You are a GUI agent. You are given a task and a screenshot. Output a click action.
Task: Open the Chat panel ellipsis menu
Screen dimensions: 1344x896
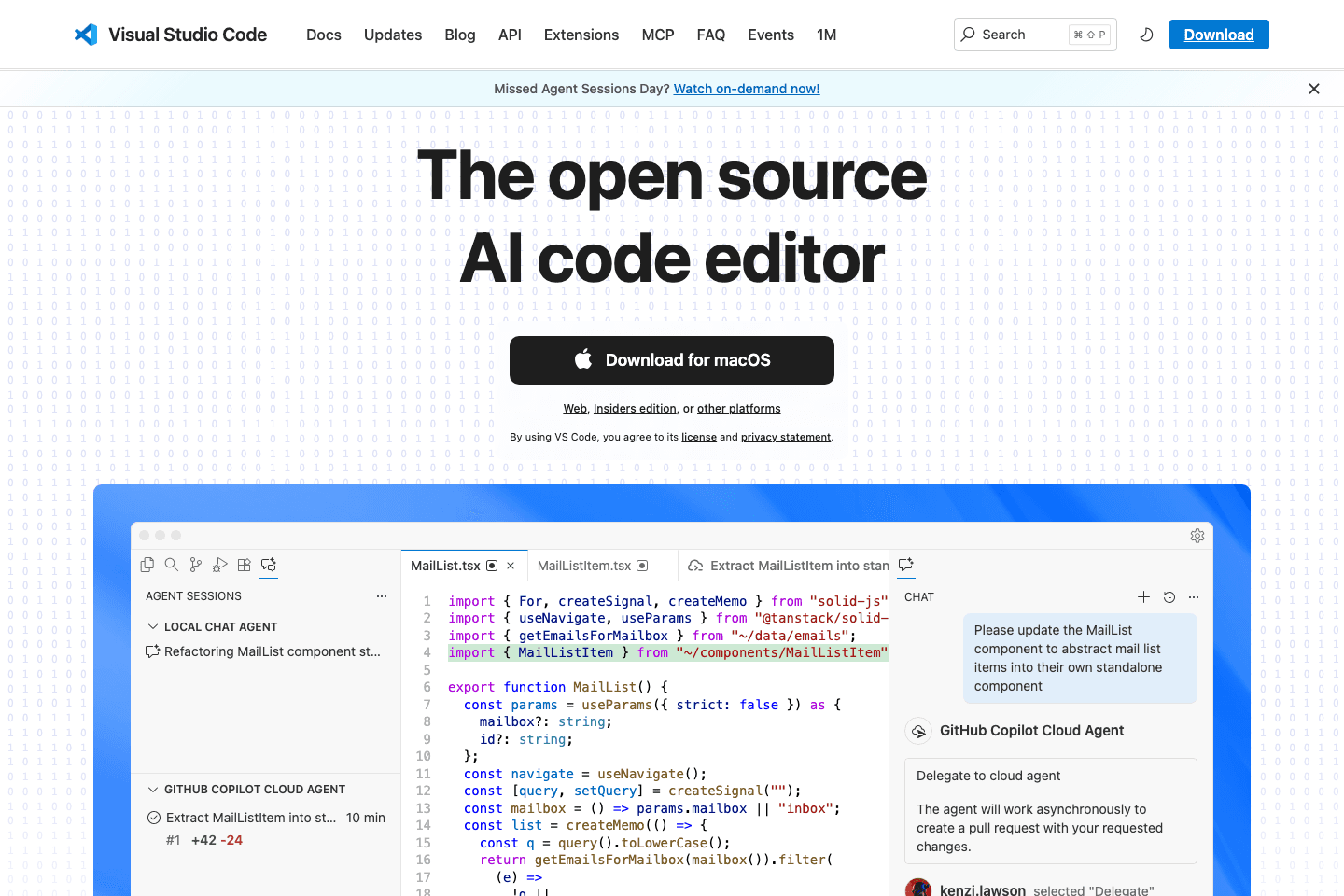tap(1193, 596)
